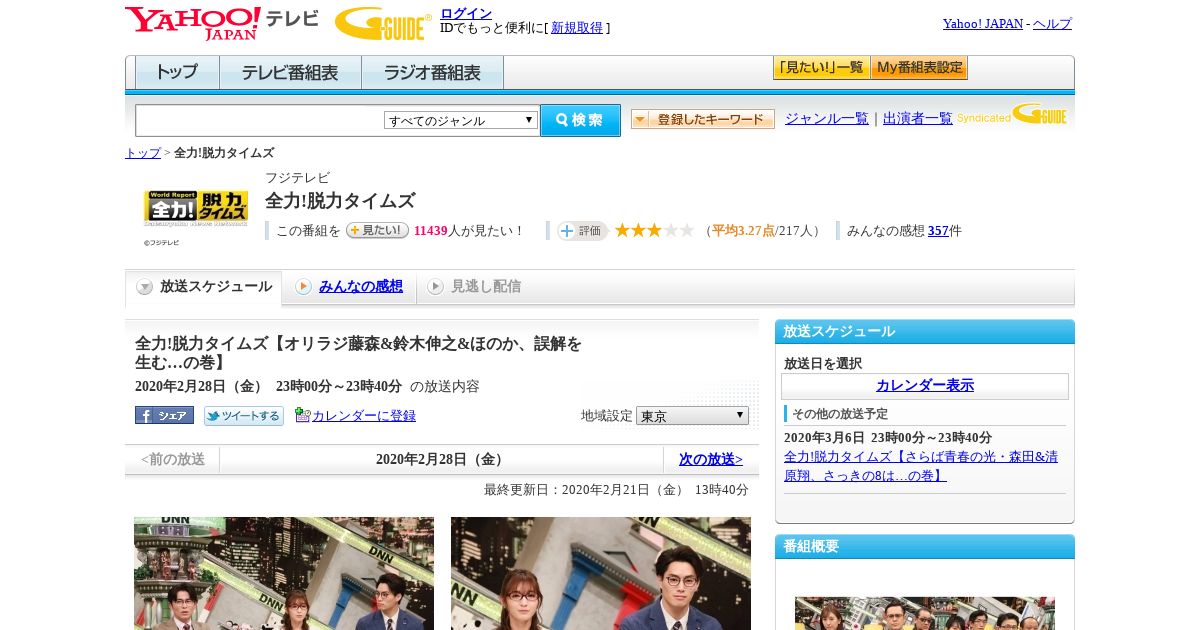Click the 平均3.27点 rating text
The image size is (1200, 630).
(743, 231)
